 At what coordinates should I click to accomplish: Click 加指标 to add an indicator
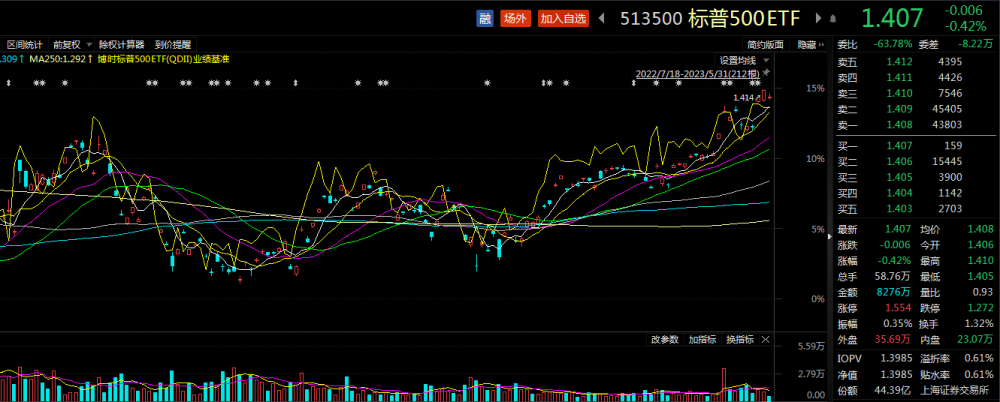[x=702, y=340]
